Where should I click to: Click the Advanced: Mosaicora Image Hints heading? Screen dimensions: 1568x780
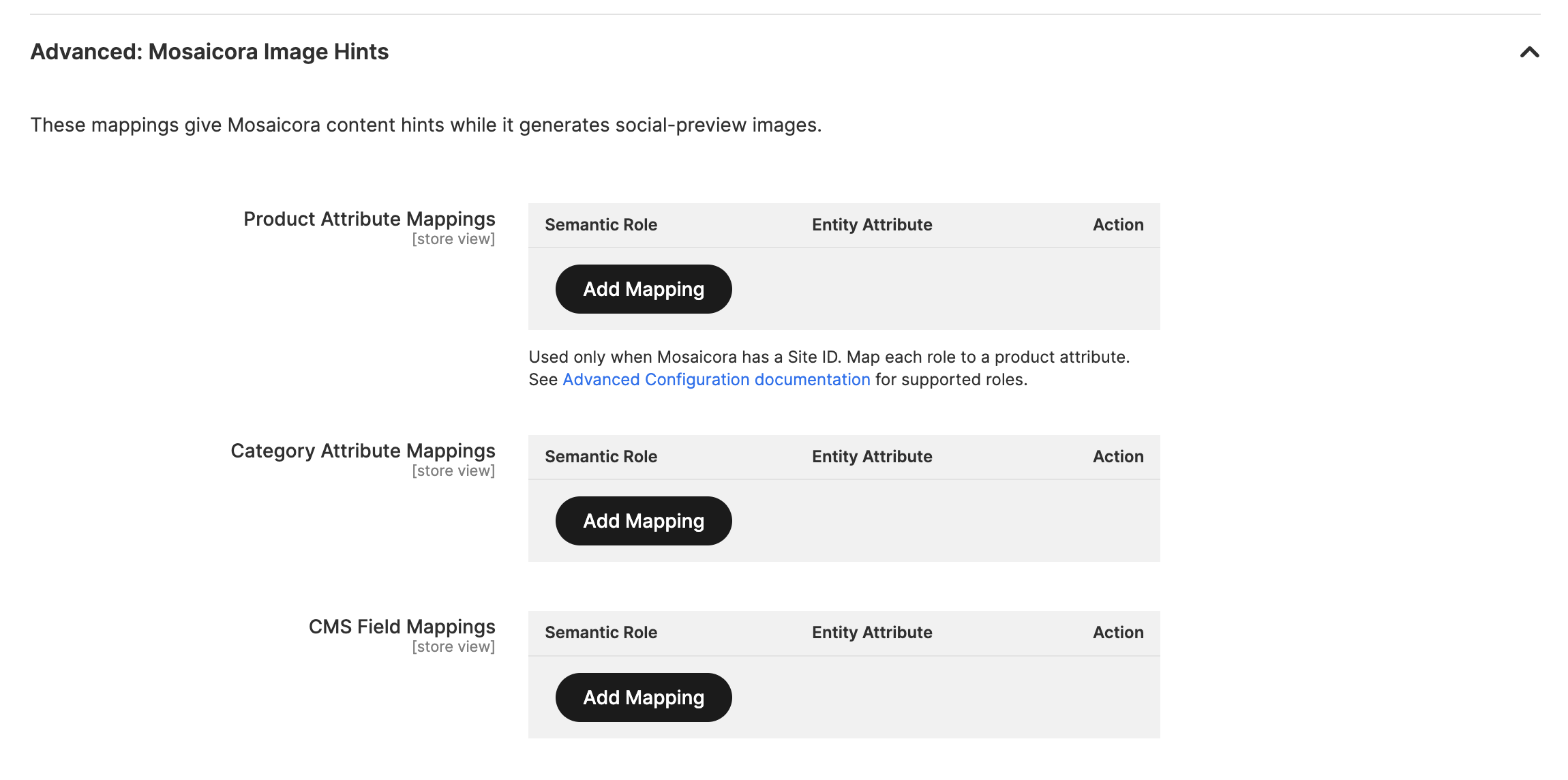point(209,52)
